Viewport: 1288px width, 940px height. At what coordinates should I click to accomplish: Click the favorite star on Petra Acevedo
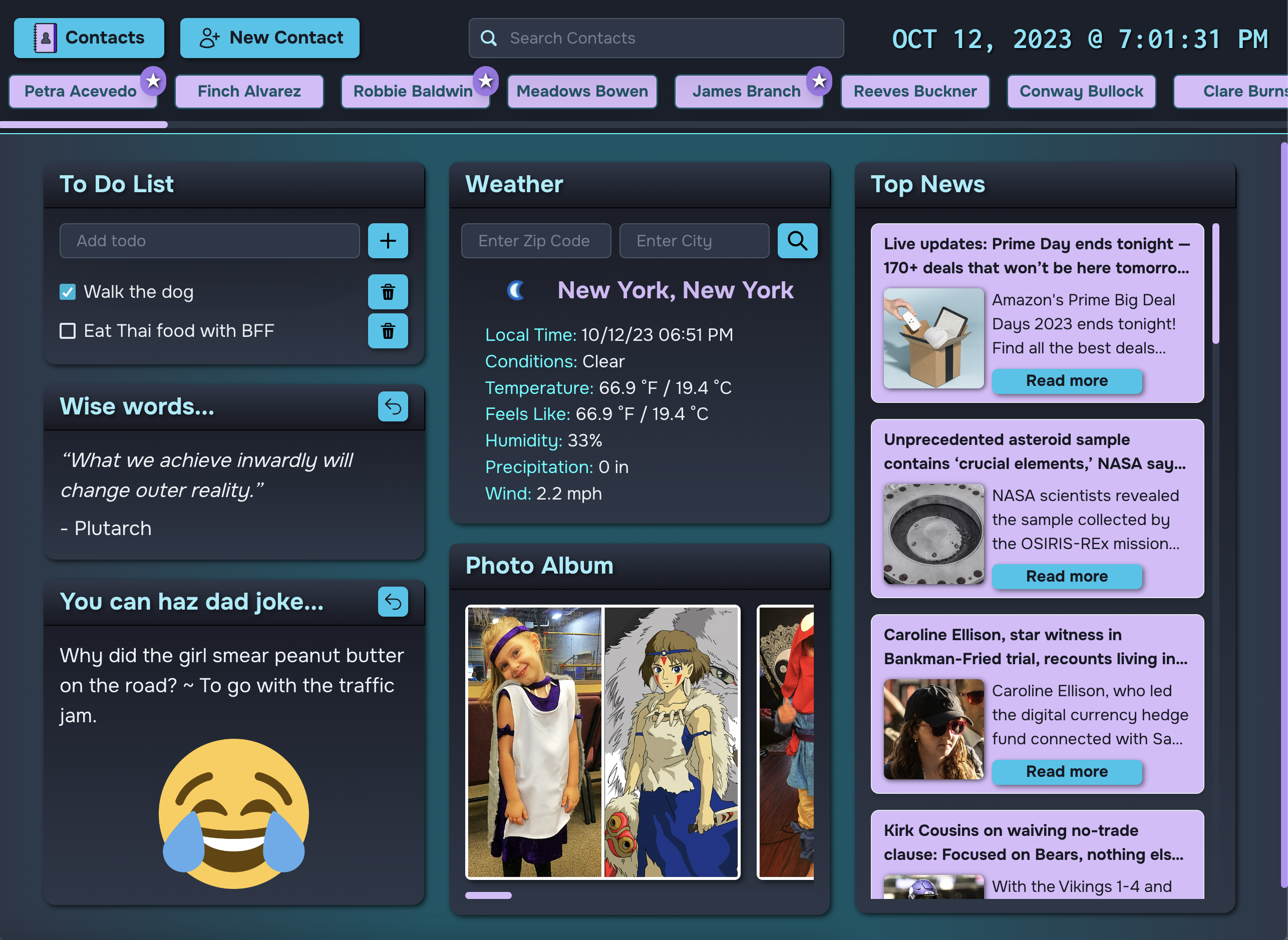[x=153, y=81]
